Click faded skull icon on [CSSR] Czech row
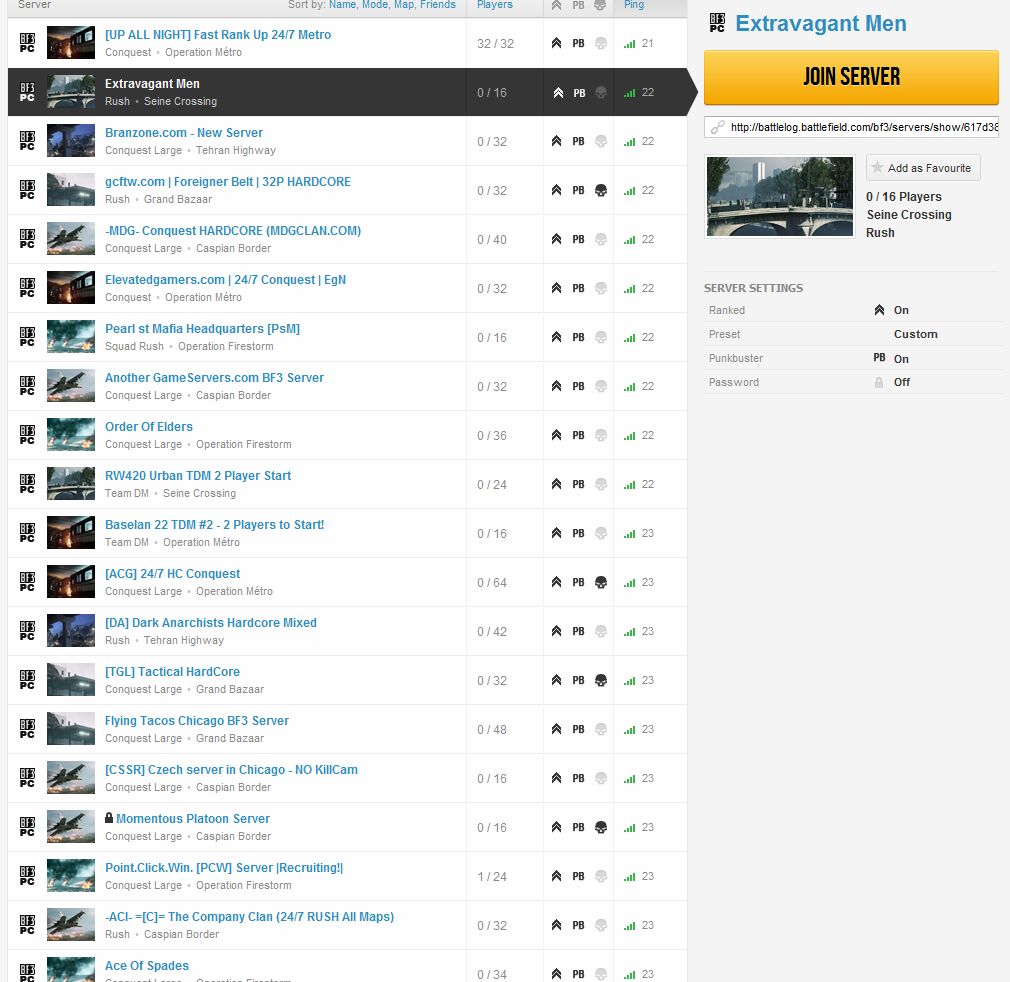This screenshot has height=982, width=1010. [600, 778]
